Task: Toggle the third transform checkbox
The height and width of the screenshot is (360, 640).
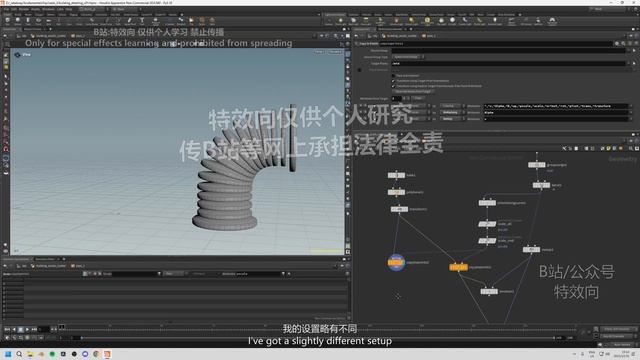Action: [393, 86]
